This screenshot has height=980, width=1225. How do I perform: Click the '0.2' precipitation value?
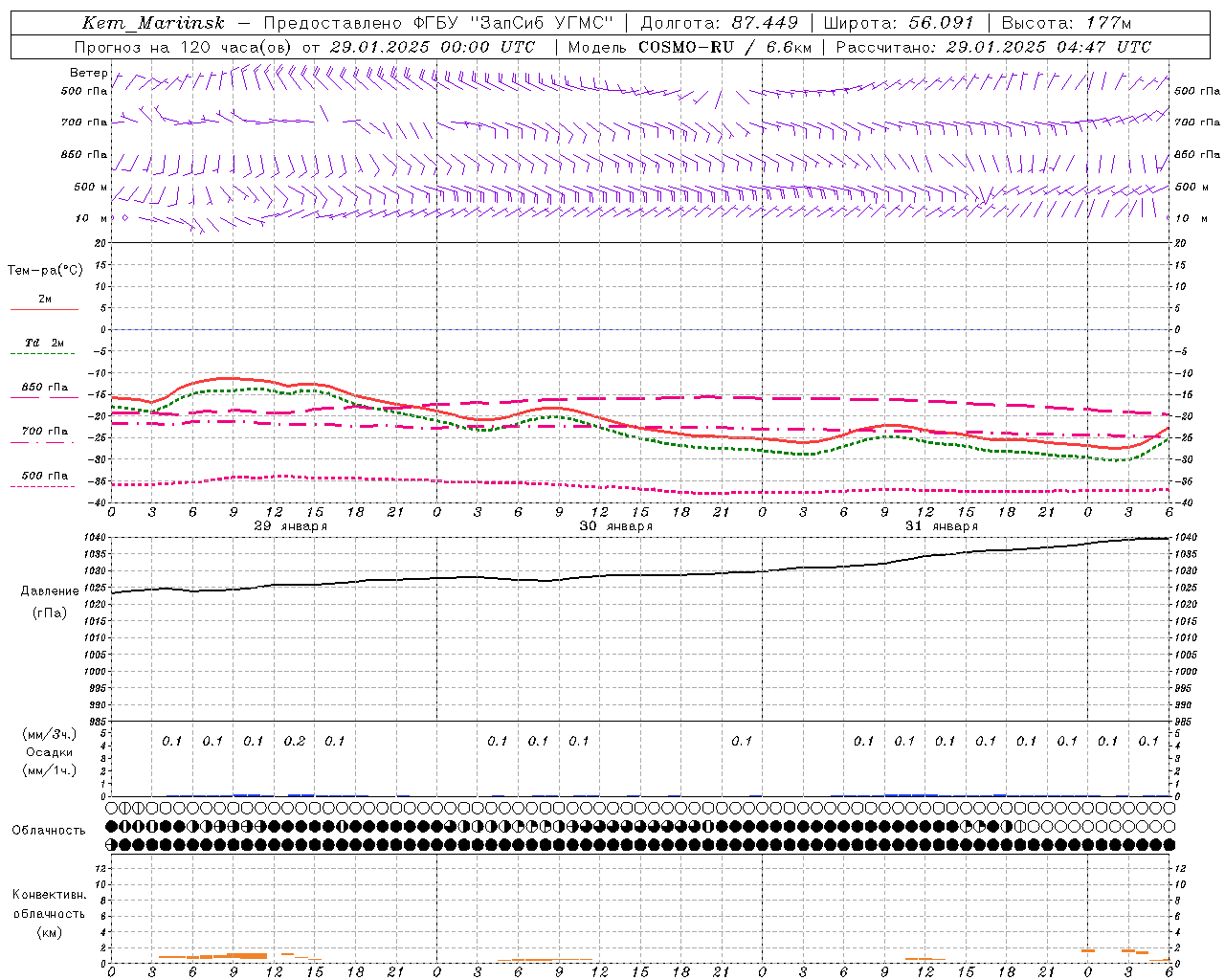294,741
